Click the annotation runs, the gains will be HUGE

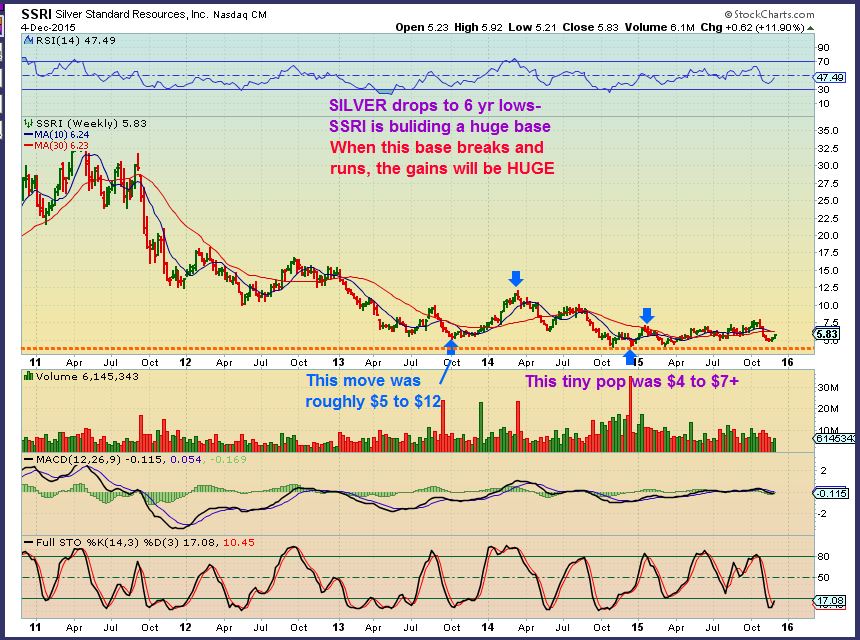tap(442, 168)
